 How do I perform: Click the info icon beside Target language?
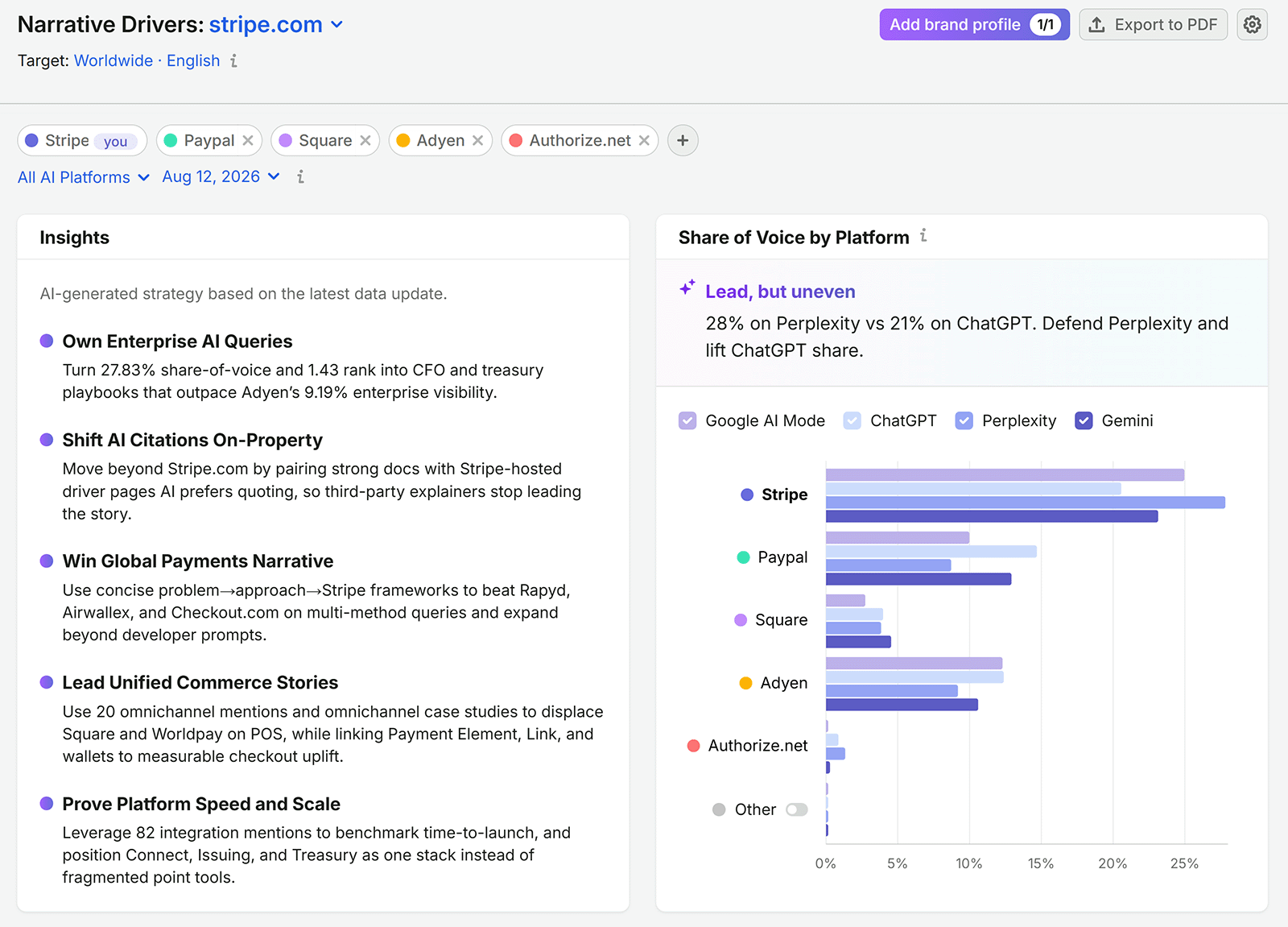click(233, 60)
